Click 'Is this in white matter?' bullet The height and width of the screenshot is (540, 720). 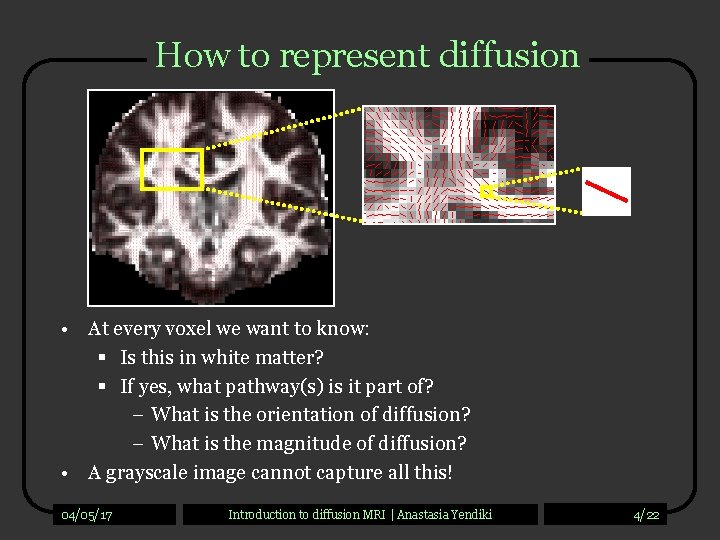tap(222, 358)
